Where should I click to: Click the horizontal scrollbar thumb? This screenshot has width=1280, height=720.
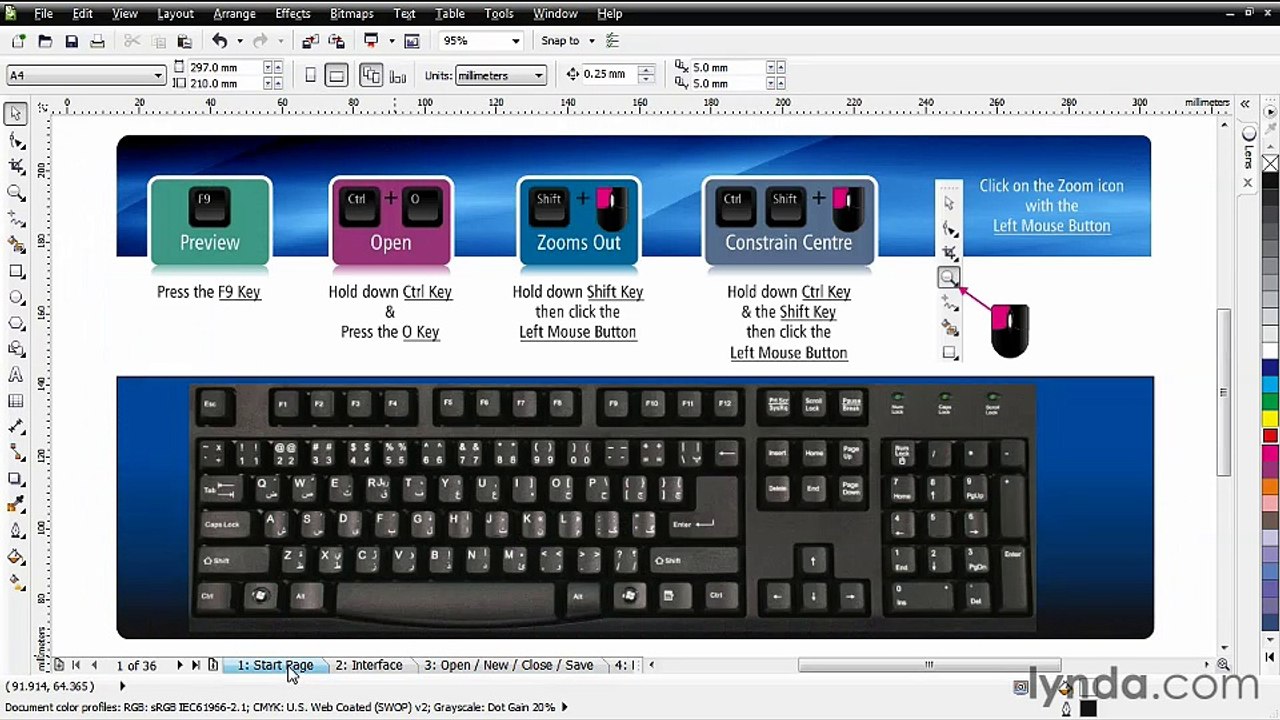pos(929,665)
